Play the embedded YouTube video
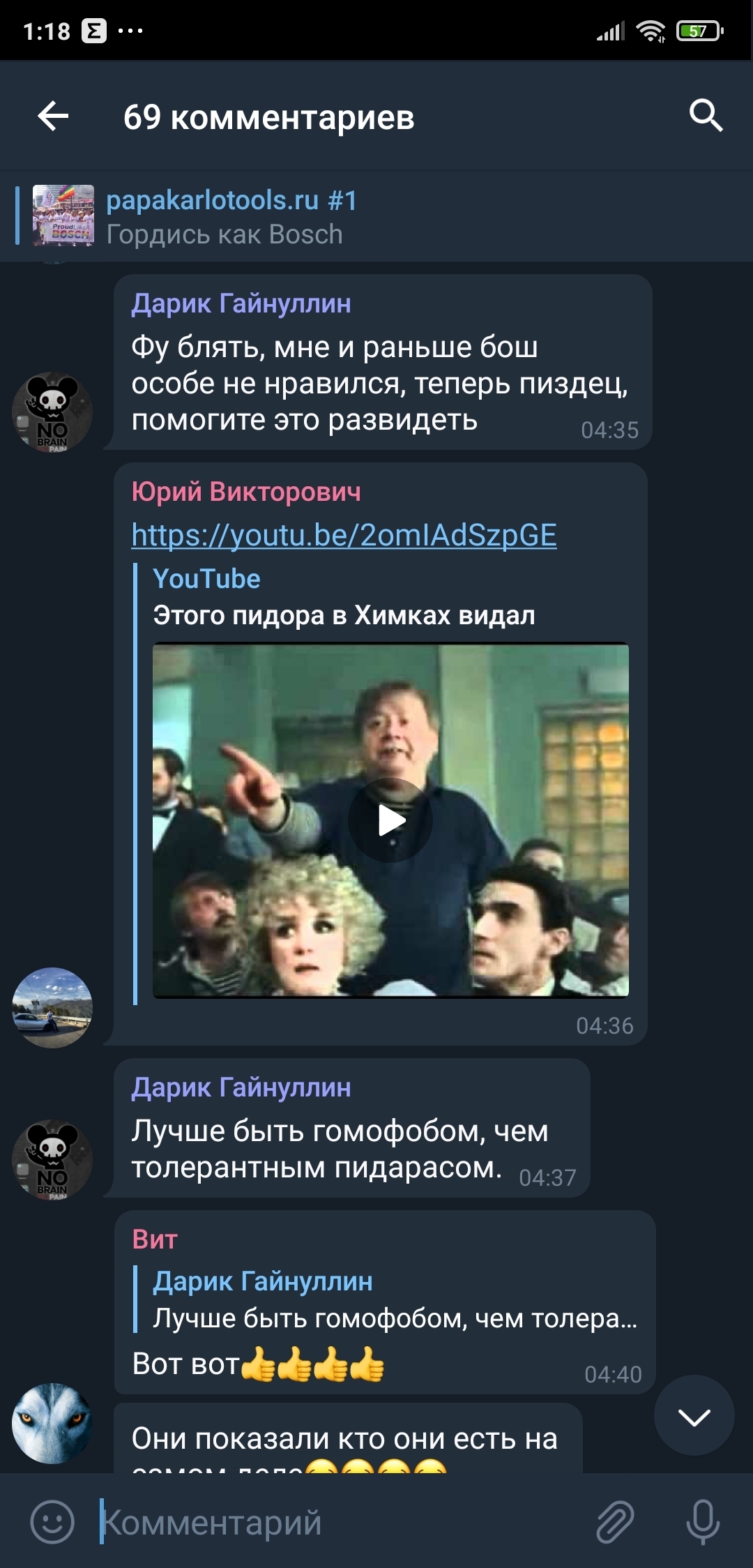This screenshot has width=753, height=1568. [x=390, y=820]
